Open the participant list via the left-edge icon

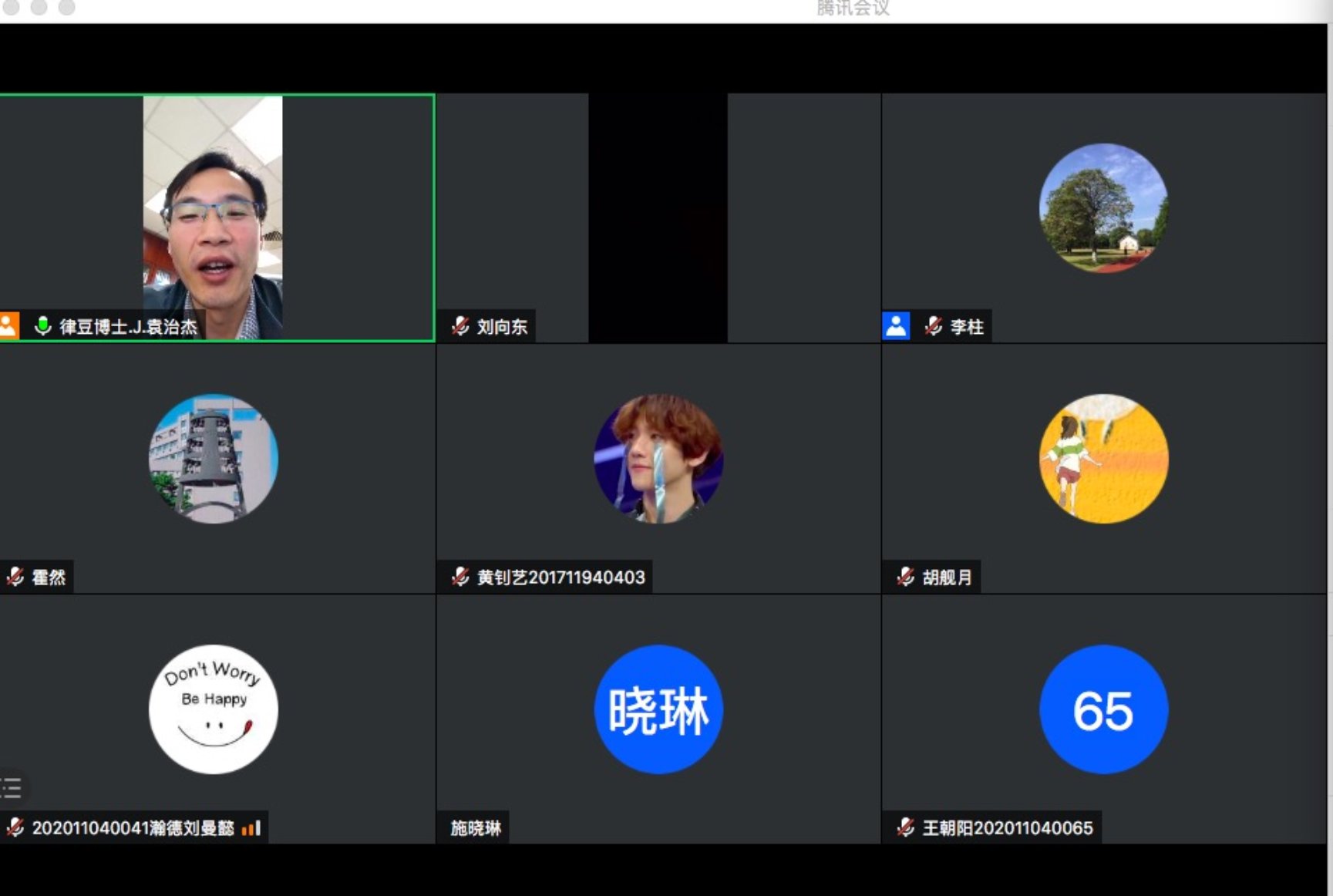click(12, 788)
